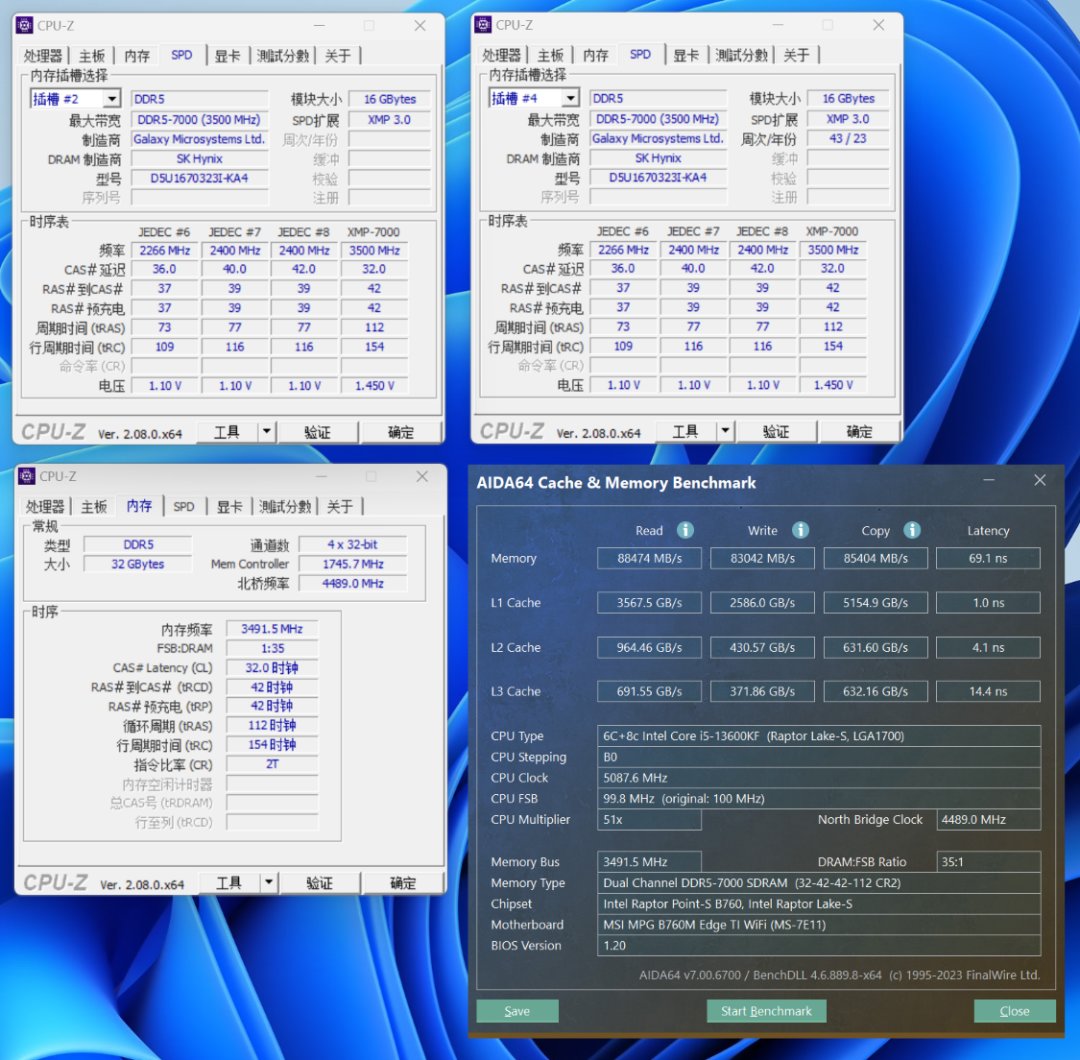This screenshot has height=1060, width=1080.
Task: Expand Tools dropdown arrow in top-left CPU-Z
Action: (267, 432)
